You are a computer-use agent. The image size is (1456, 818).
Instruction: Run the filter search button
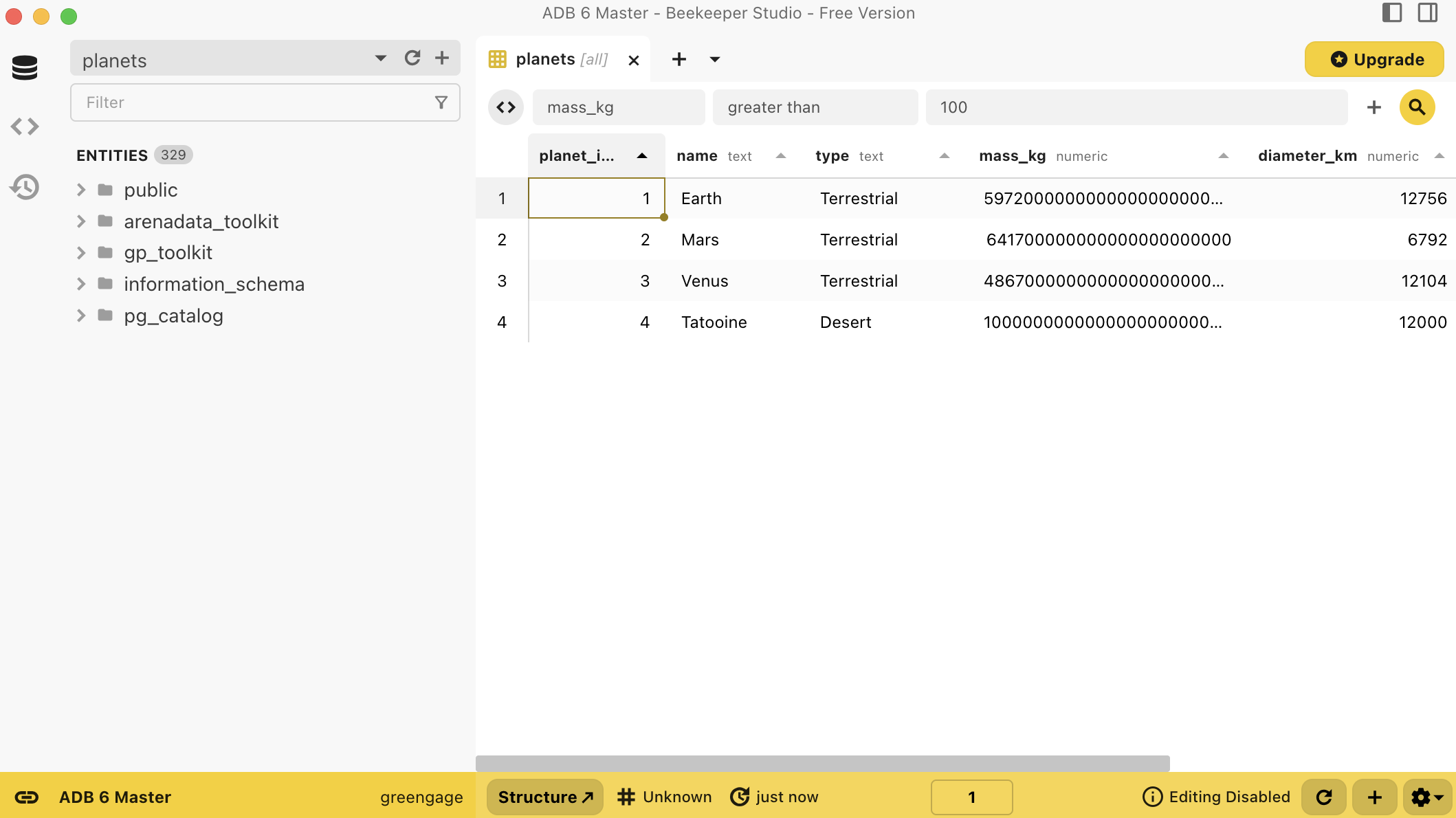pos(1418,107)
